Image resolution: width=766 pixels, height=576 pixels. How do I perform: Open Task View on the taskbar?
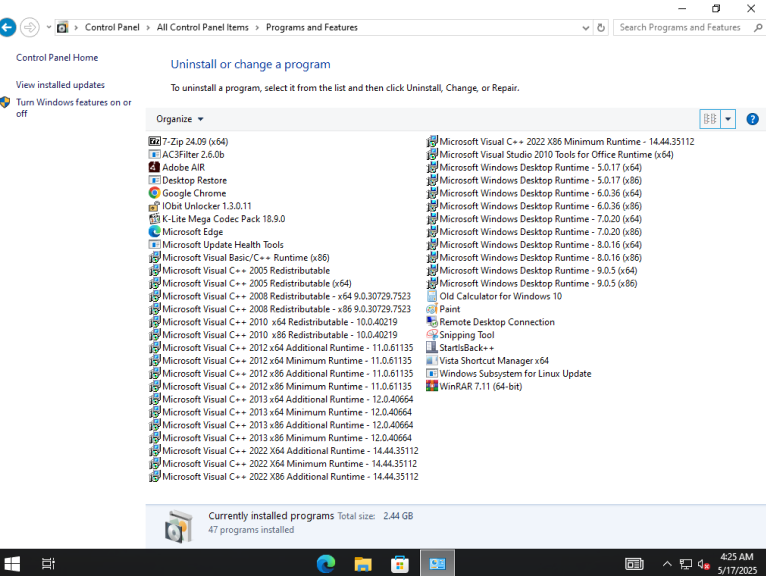click(x=48, y=564)
